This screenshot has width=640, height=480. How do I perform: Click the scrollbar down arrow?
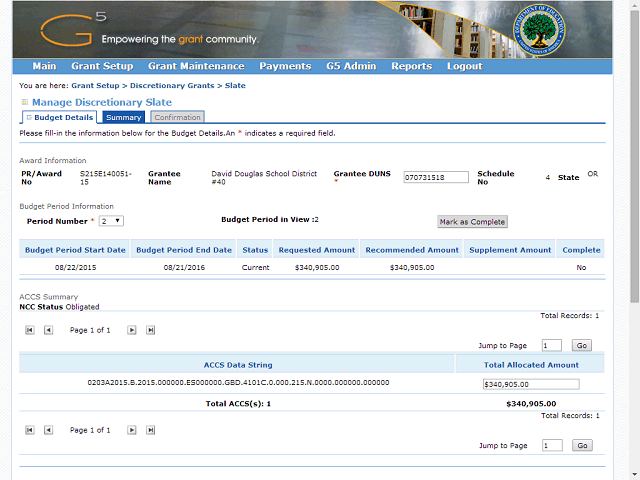(635, 476)
